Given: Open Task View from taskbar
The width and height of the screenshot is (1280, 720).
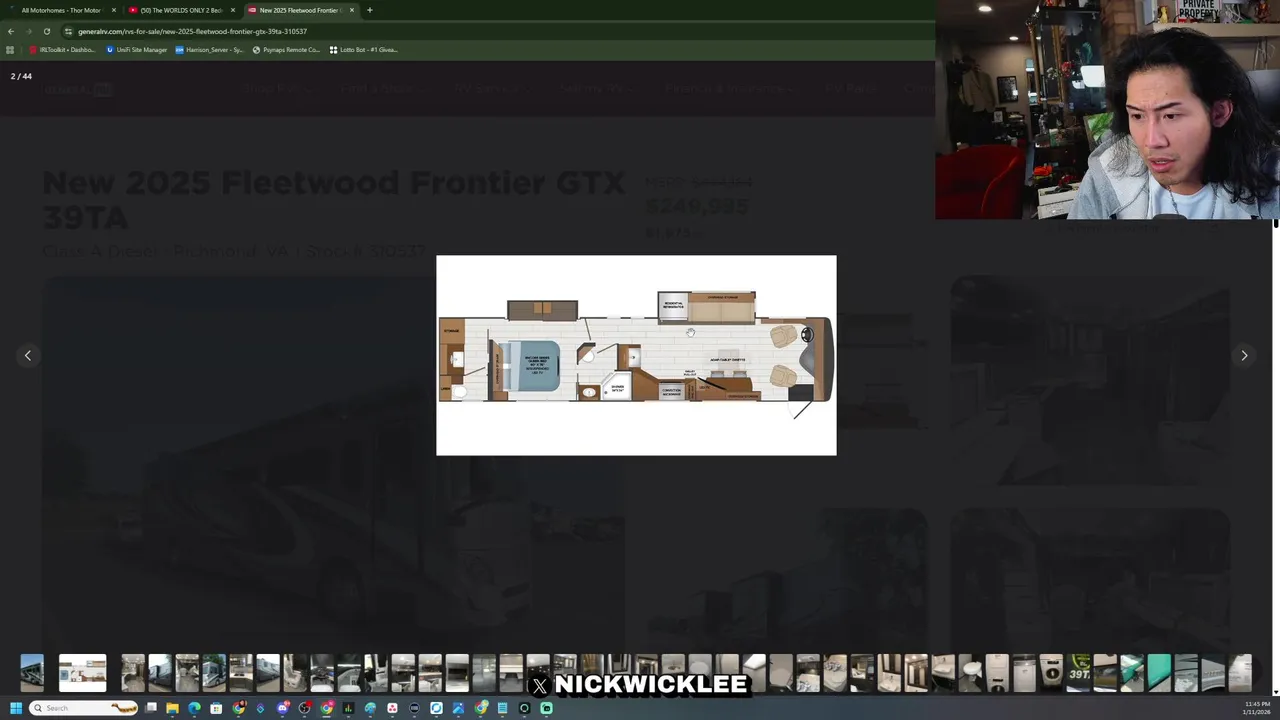Looking at the screenshot, I should click(151, 708).
